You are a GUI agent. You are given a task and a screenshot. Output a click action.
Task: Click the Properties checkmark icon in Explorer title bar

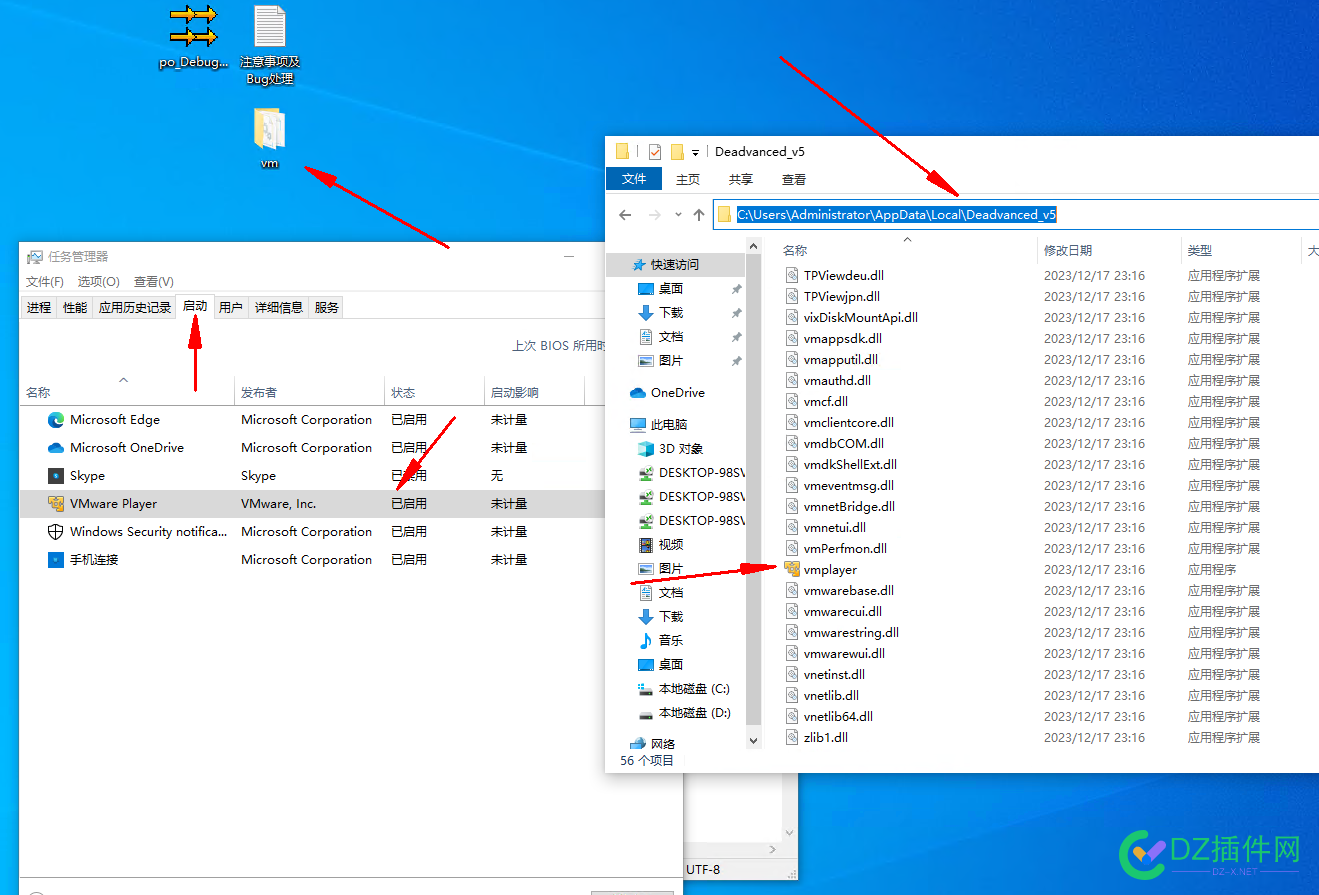coord(655,152)
